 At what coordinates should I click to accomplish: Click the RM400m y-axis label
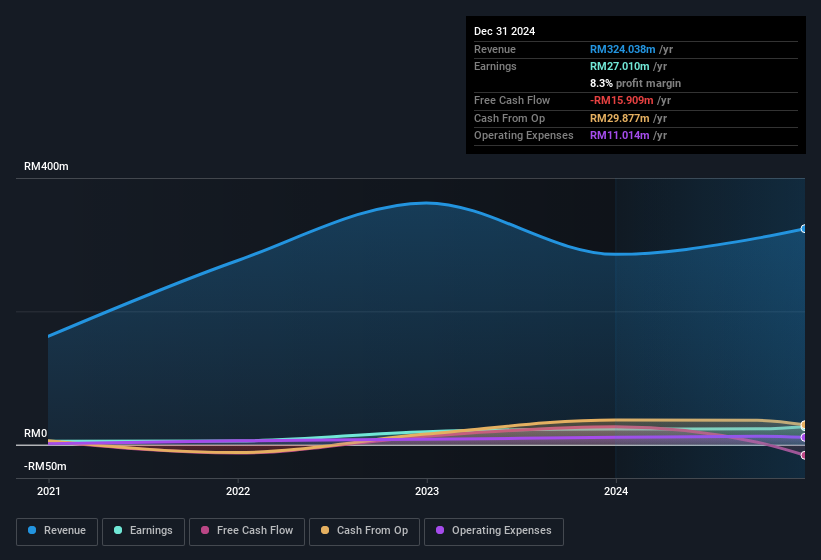tap(46, 166)
